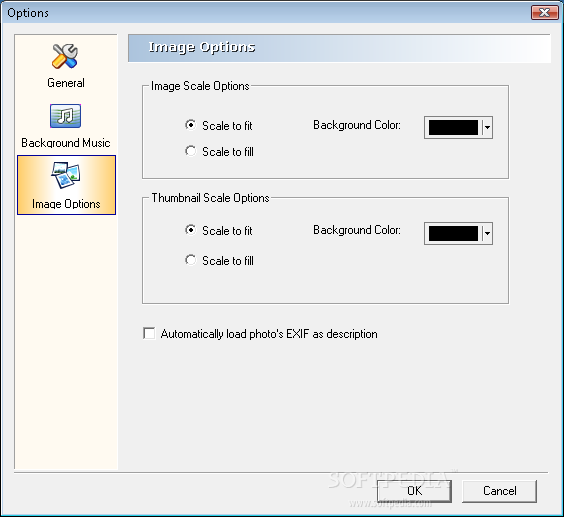Click the Options window title text
564x517 pixels.
(28, 13)
